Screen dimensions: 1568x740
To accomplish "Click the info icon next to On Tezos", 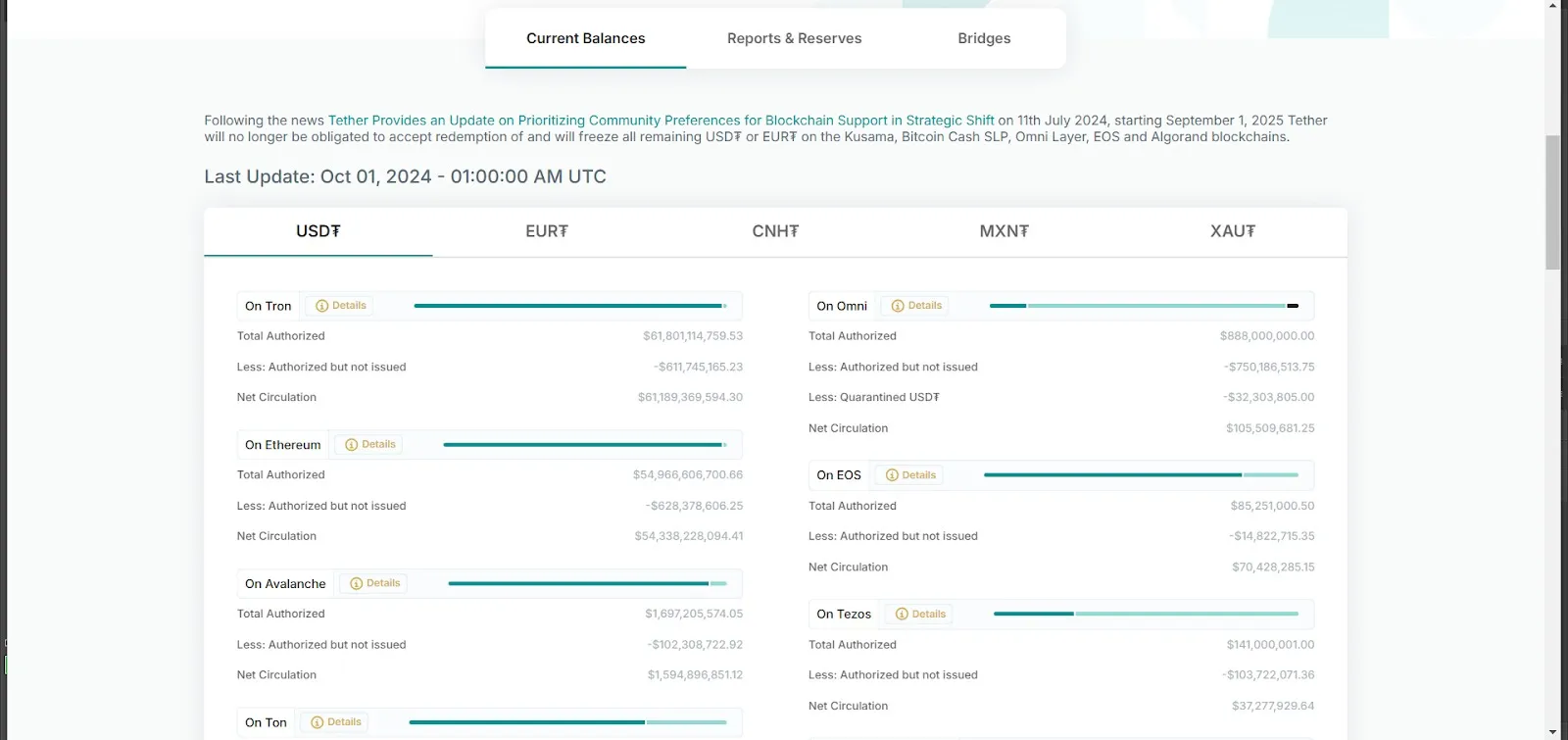I will point(902,615).
